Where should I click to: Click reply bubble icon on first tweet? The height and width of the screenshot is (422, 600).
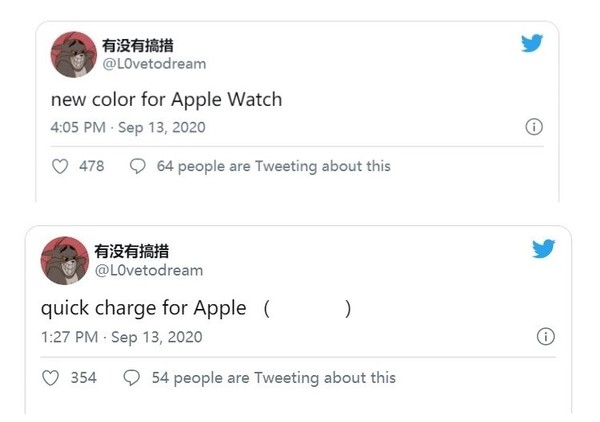point(138,166)
